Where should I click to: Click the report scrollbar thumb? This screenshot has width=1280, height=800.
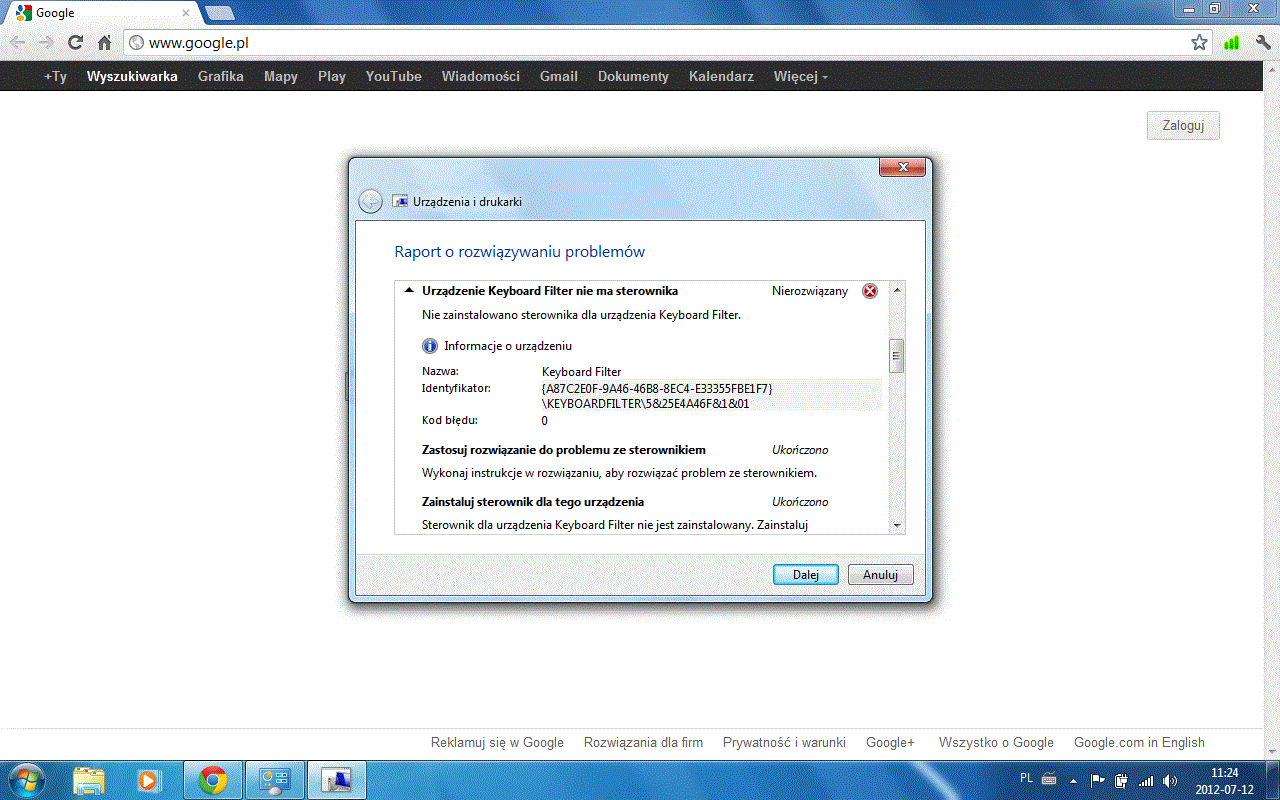click(x=897, y=355)
